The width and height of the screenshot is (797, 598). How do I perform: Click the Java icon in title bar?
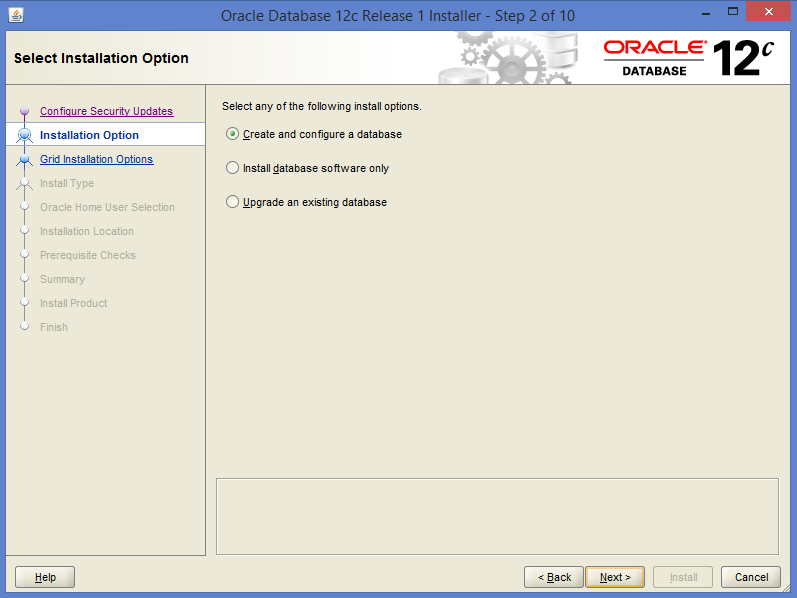point(16,15)
